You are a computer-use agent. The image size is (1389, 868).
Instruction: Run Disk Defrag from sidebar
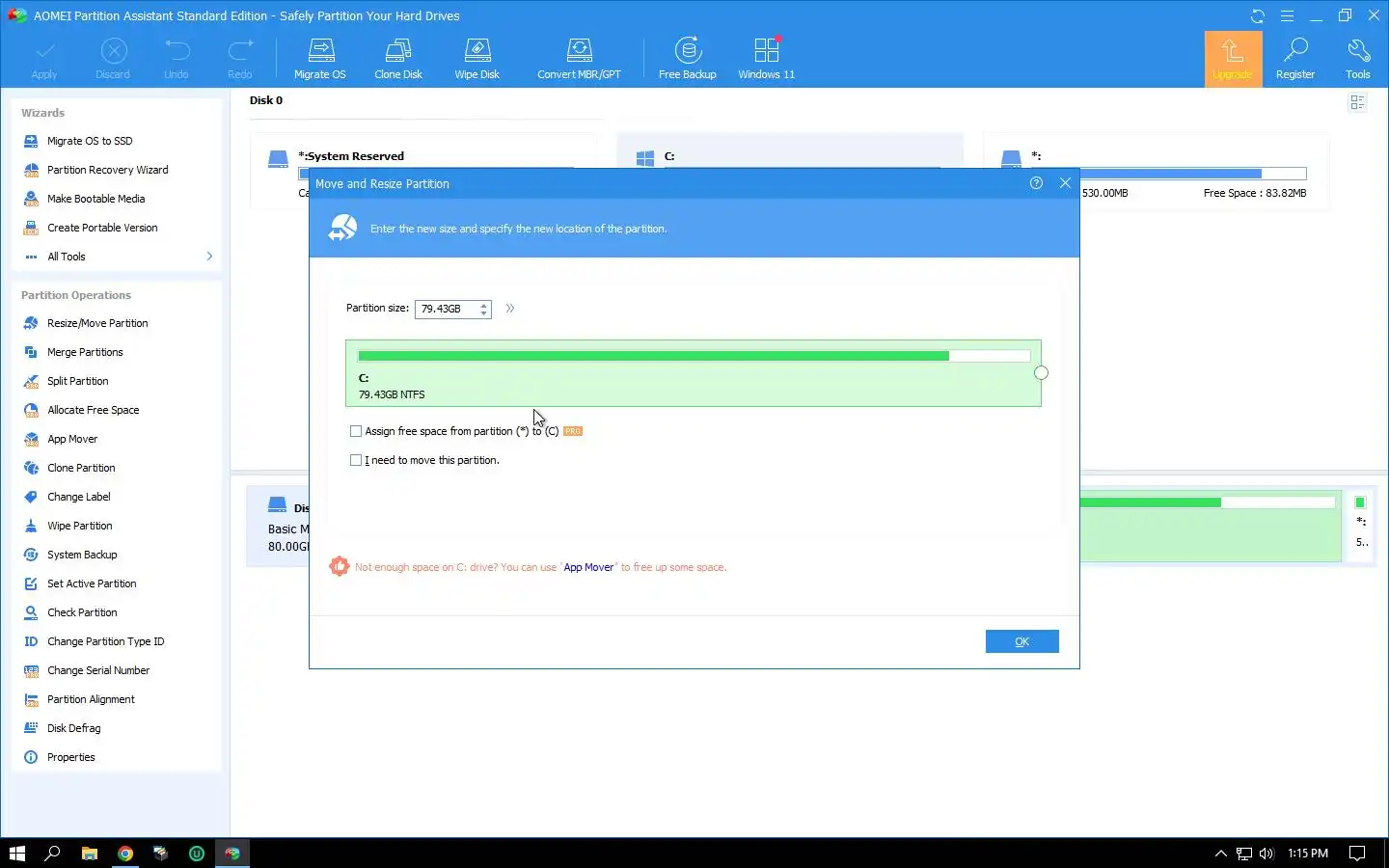point(73,728)
